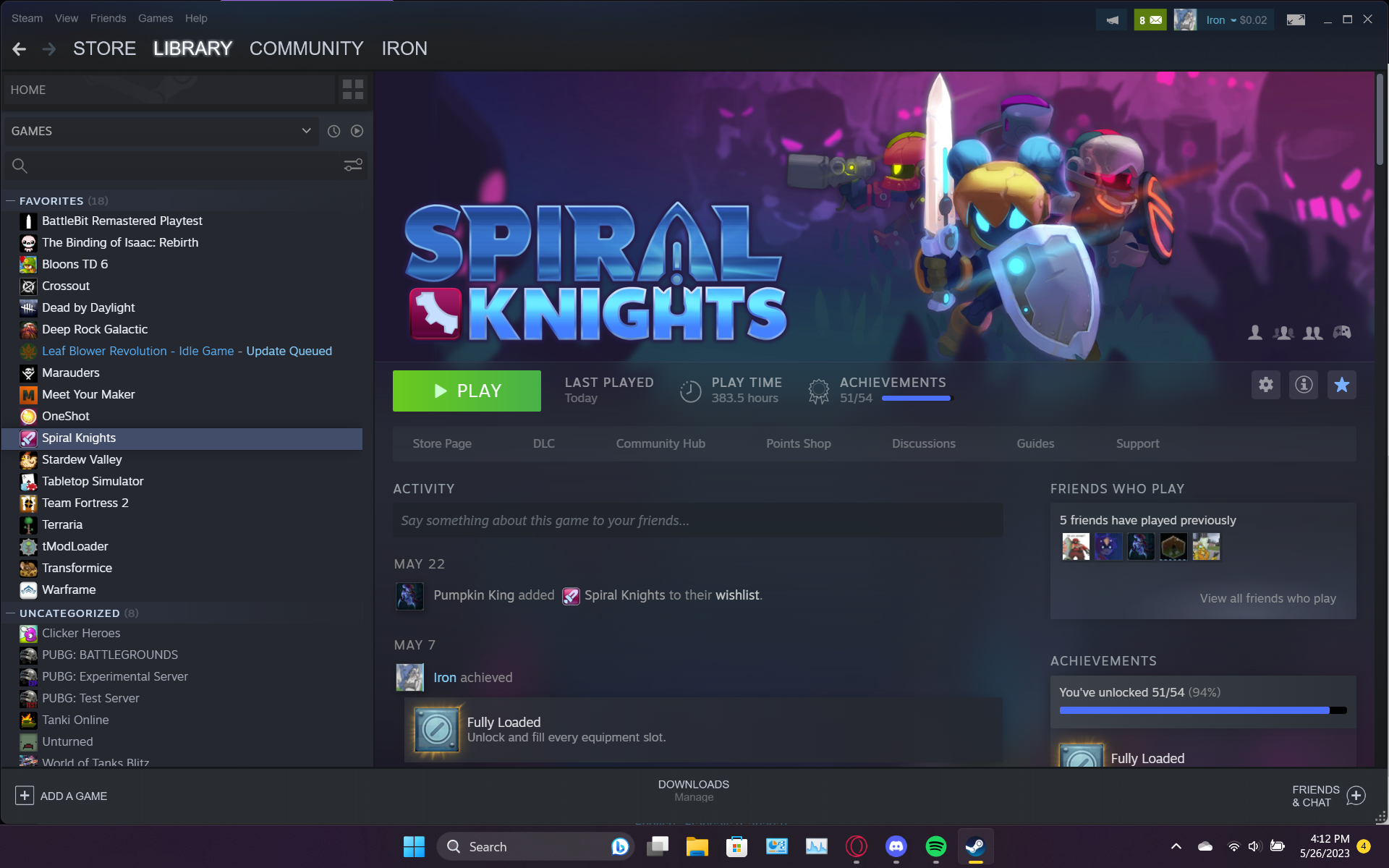
Task: Toggle the favorite star for Spiral Knights
Action: (1342, 385)
